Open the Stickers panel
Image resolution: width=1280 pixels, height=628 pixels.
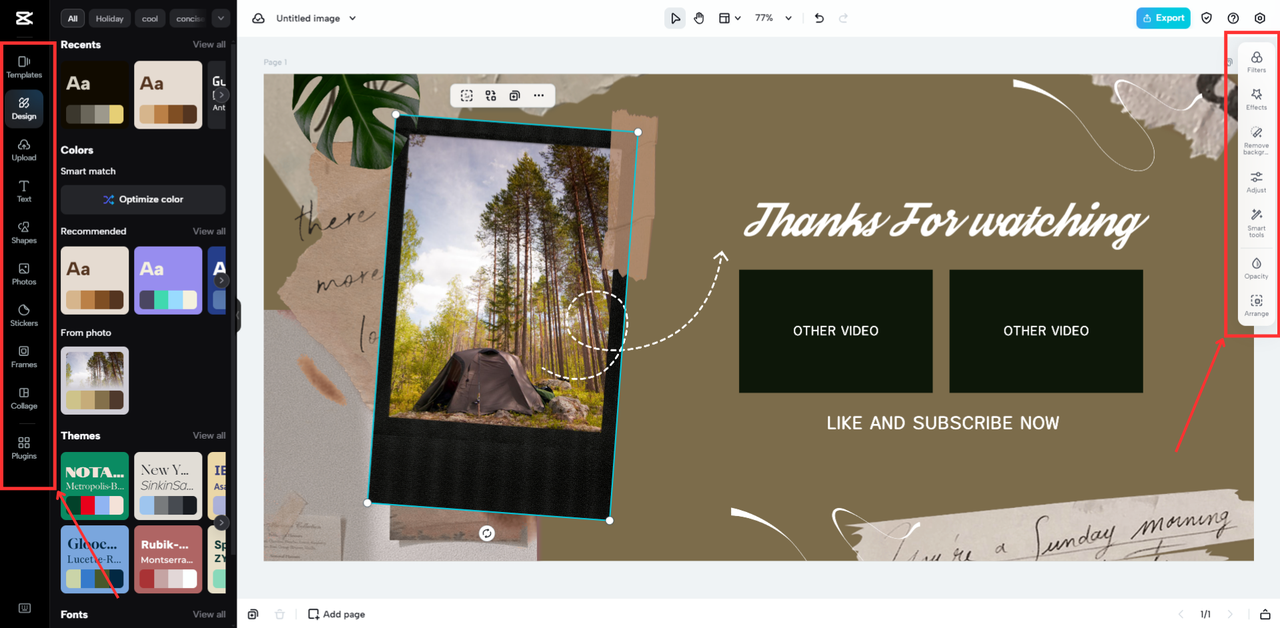click(24, 316)
